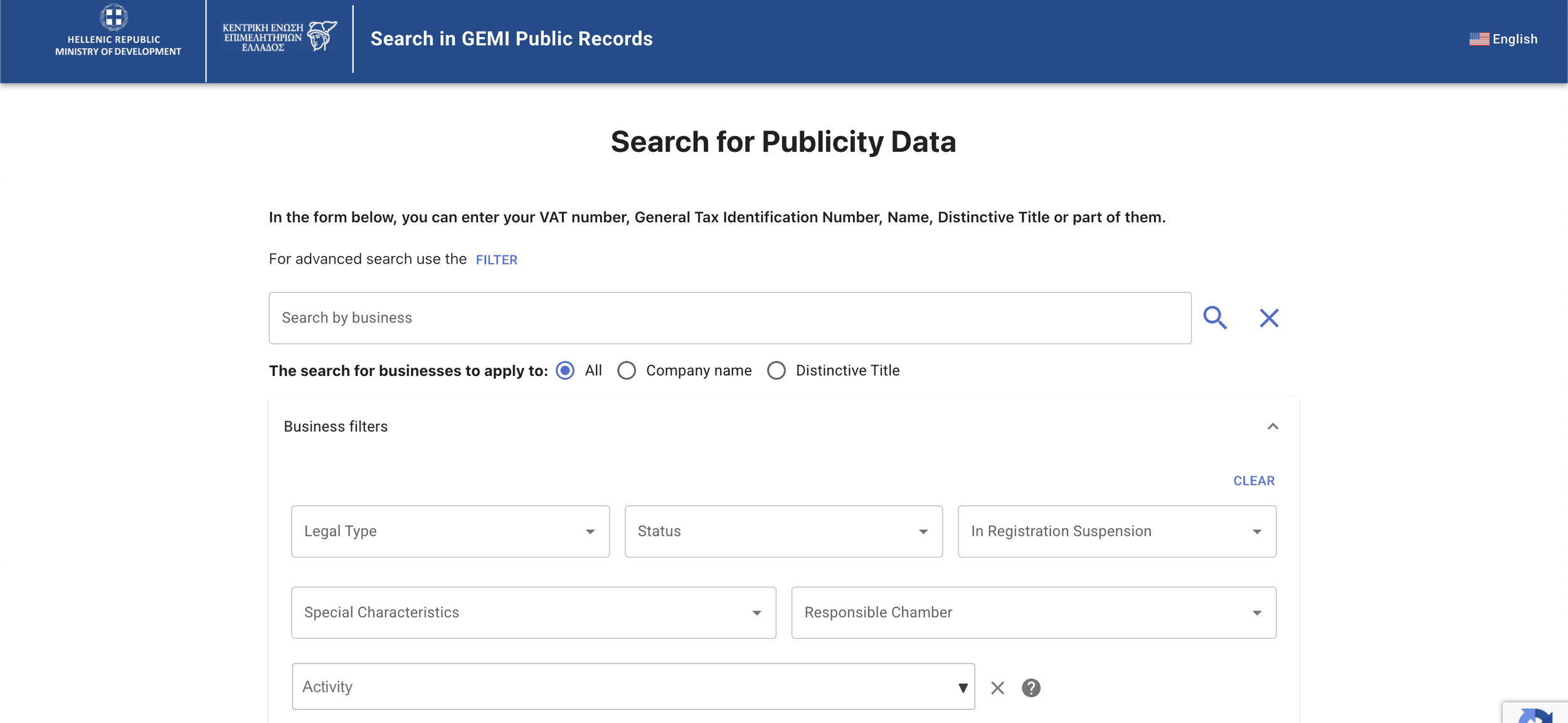1568x723 pixels.
Task: Click the Search for Publicity Data heading
Action: (x=783, y=142)
